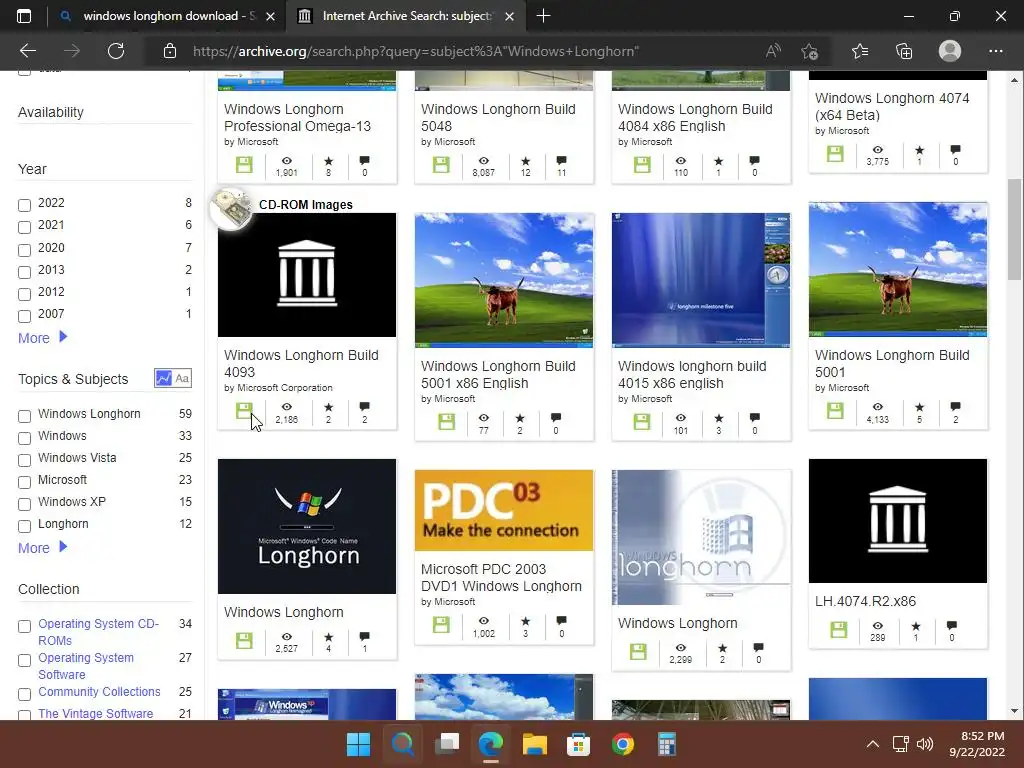Image resolution: width=1024 pixels, height=768 pixels.
Task: Switch Topics & Subjects to chart view
Action: [163, 378]
